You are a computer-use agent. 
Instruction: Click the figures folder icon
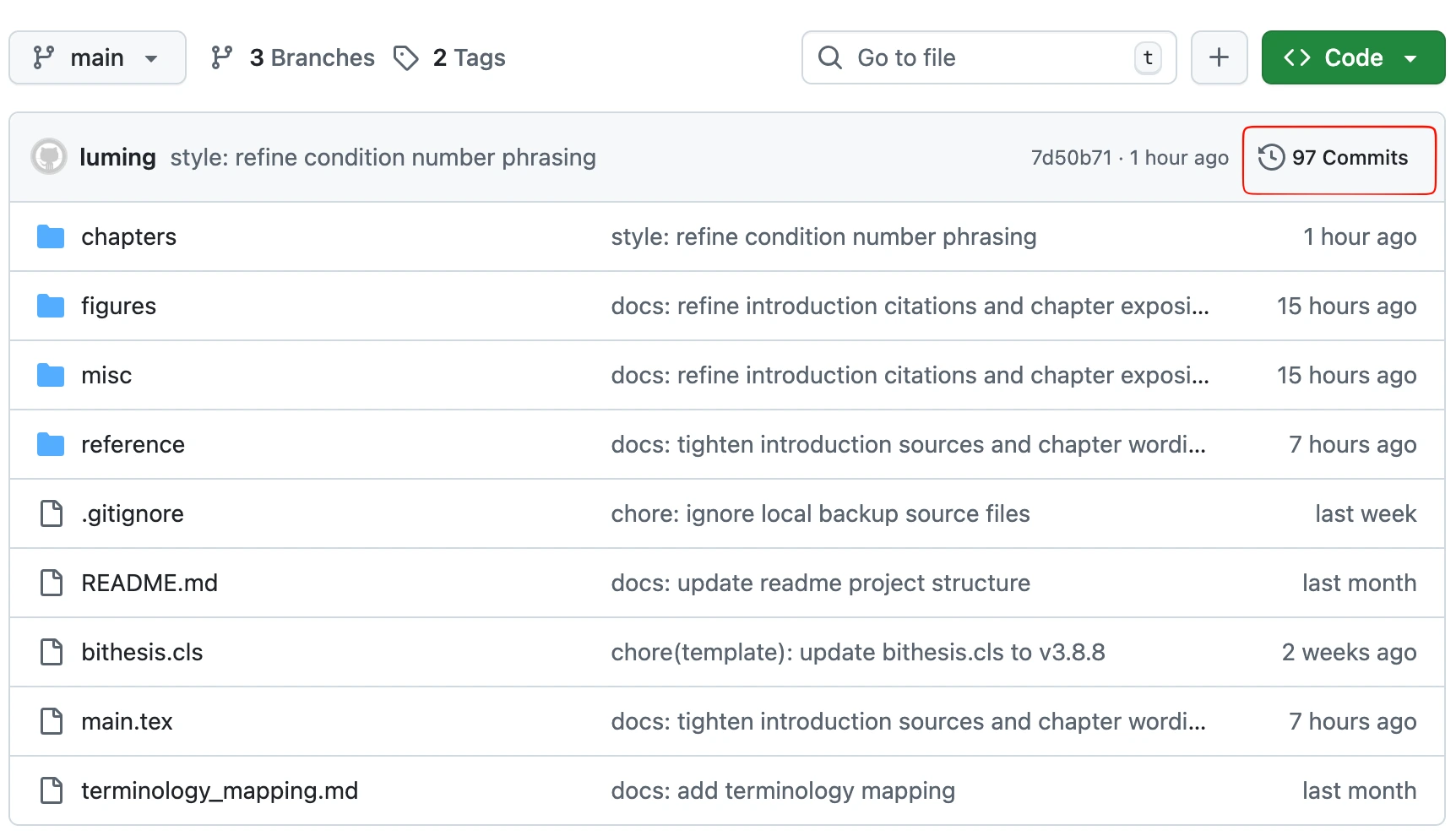(x=51, y=306)
